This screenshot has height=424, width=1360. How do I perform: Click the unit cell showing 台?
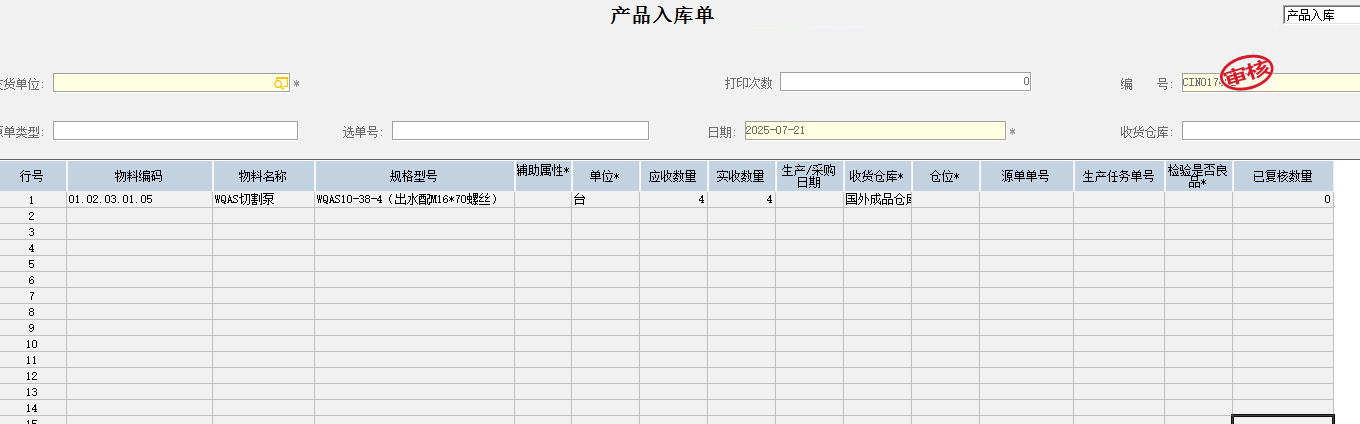(x=605, y=200)
